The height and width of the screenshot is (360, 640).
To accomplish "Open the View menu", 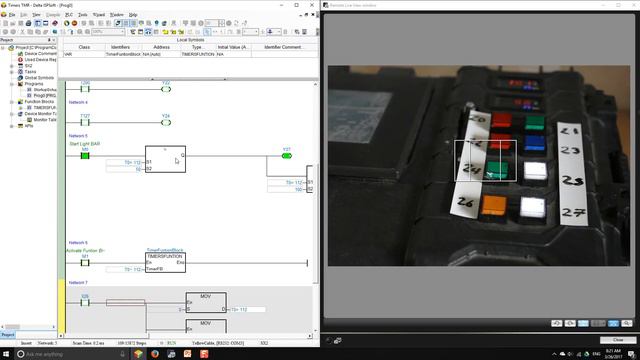I will click(36, 15).
